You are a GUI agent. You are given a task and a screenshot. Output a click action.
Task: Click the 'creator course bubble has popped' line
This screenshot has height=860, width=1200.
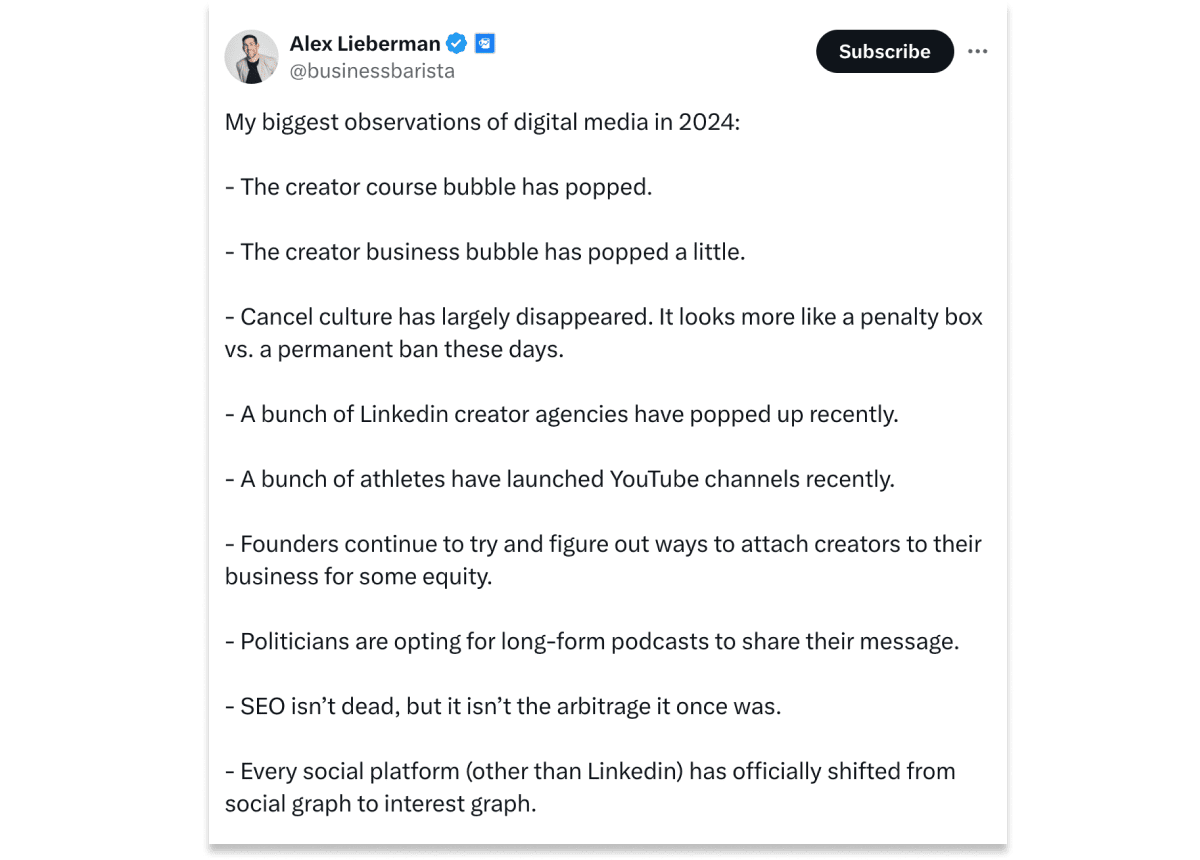(x=438, y=187)
